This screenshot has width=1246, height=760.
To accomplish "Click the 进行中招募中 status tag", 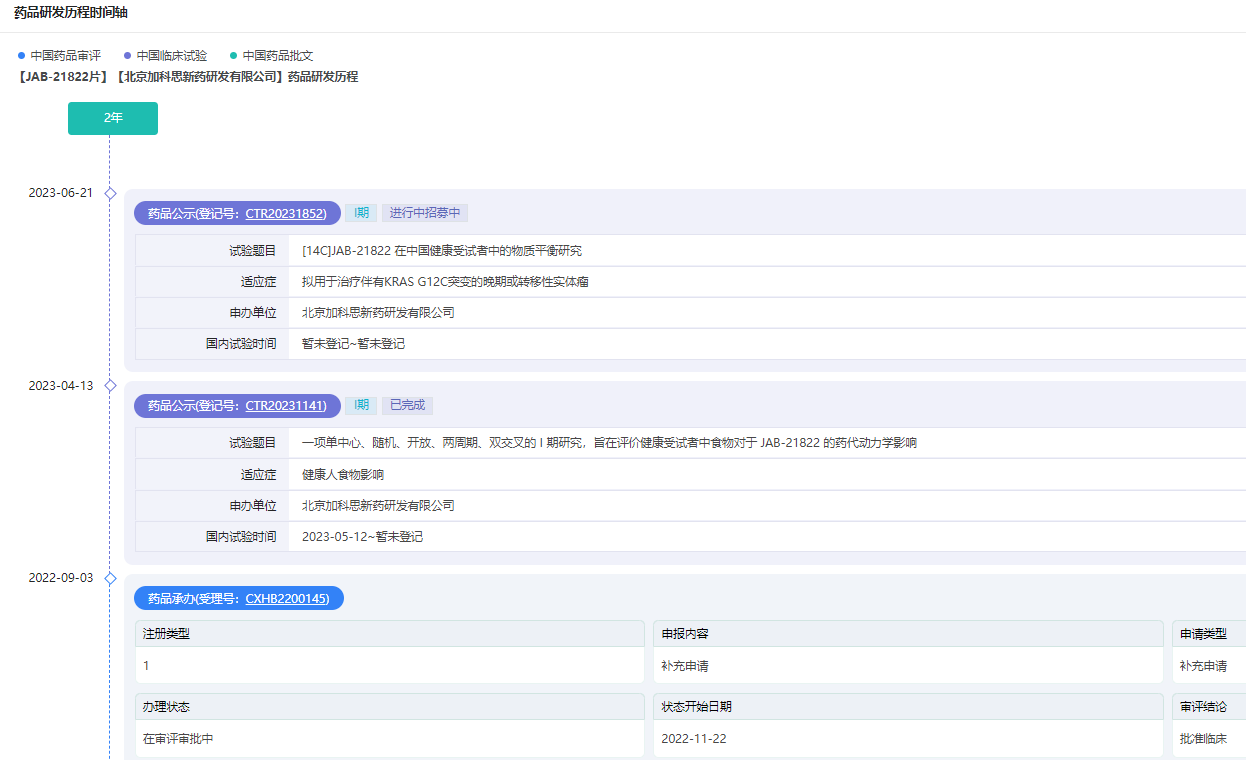I will tap(425, 213).
